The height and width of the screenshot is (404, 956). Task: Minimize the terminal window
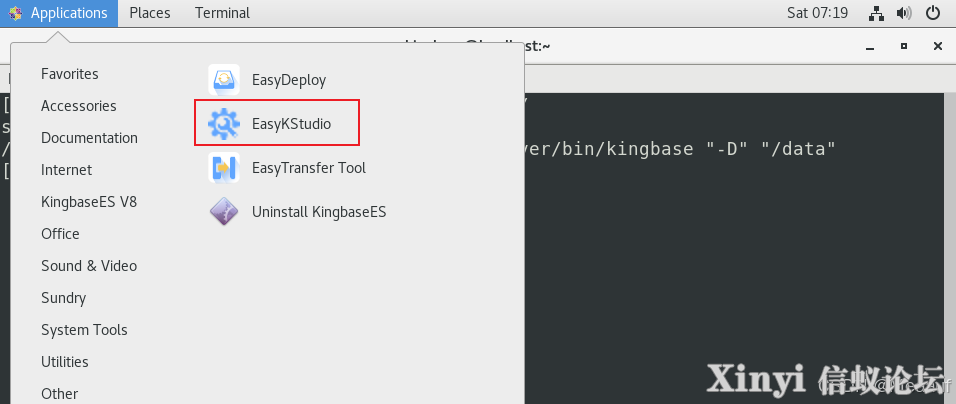tap(871, 46)
